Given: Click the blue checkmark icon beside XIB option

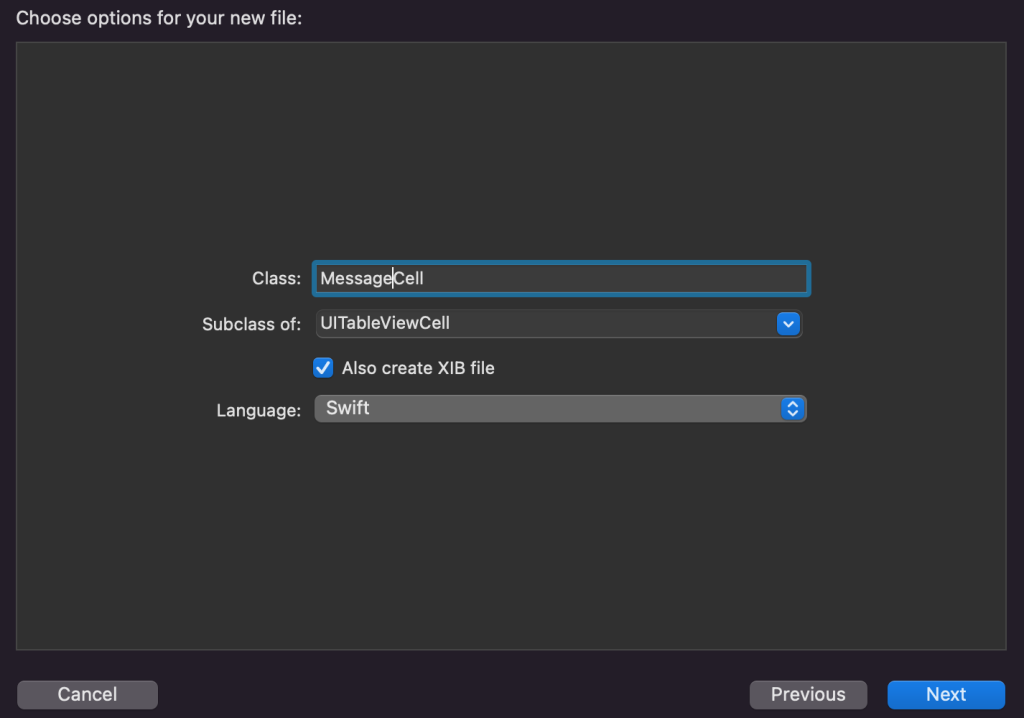Looking at the screenshot, I should click(x=323, y=368).
